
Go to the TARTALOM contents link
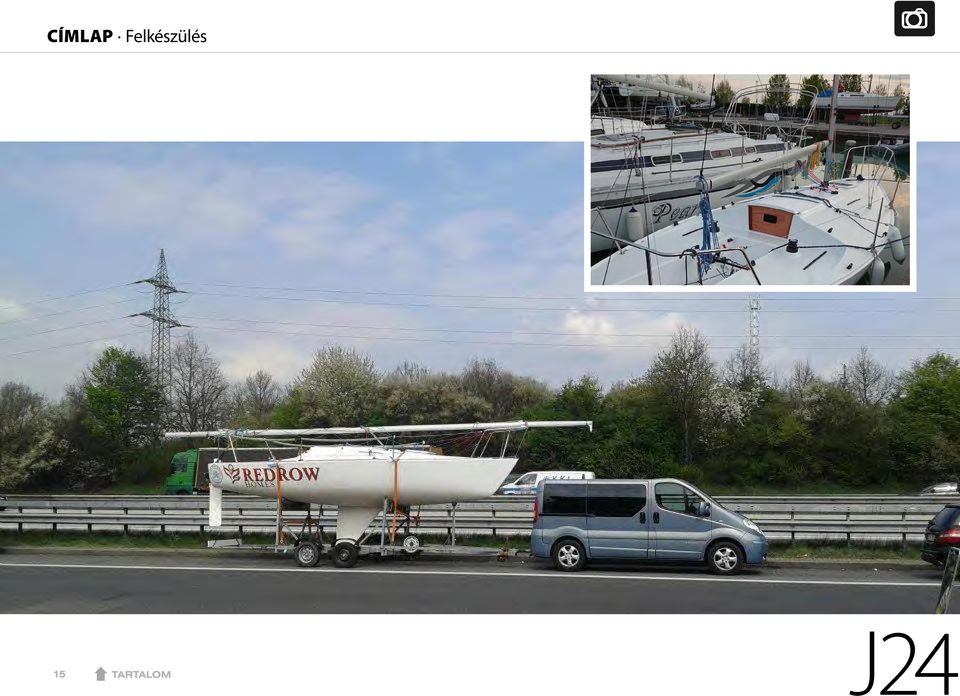[141, 675]
